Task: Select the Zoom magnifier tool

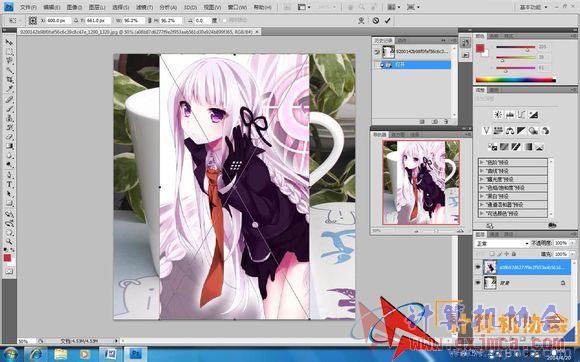Action: tap(9, 242)
